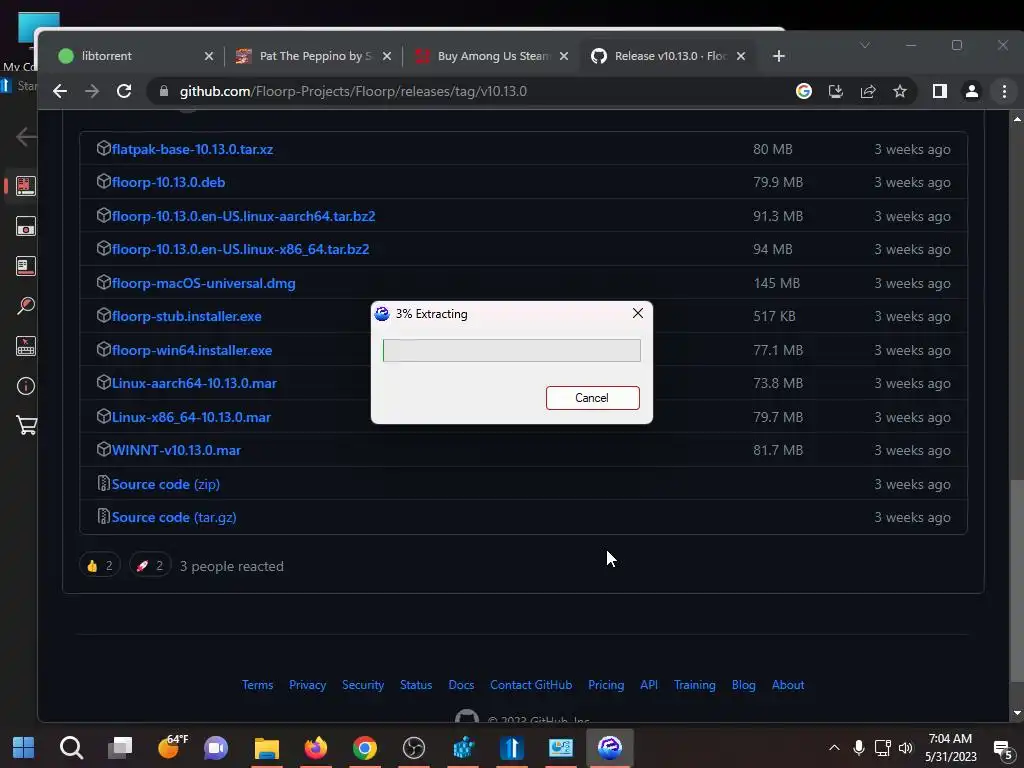
Task: Open taskbar Search
Action: tap(71, 748)
